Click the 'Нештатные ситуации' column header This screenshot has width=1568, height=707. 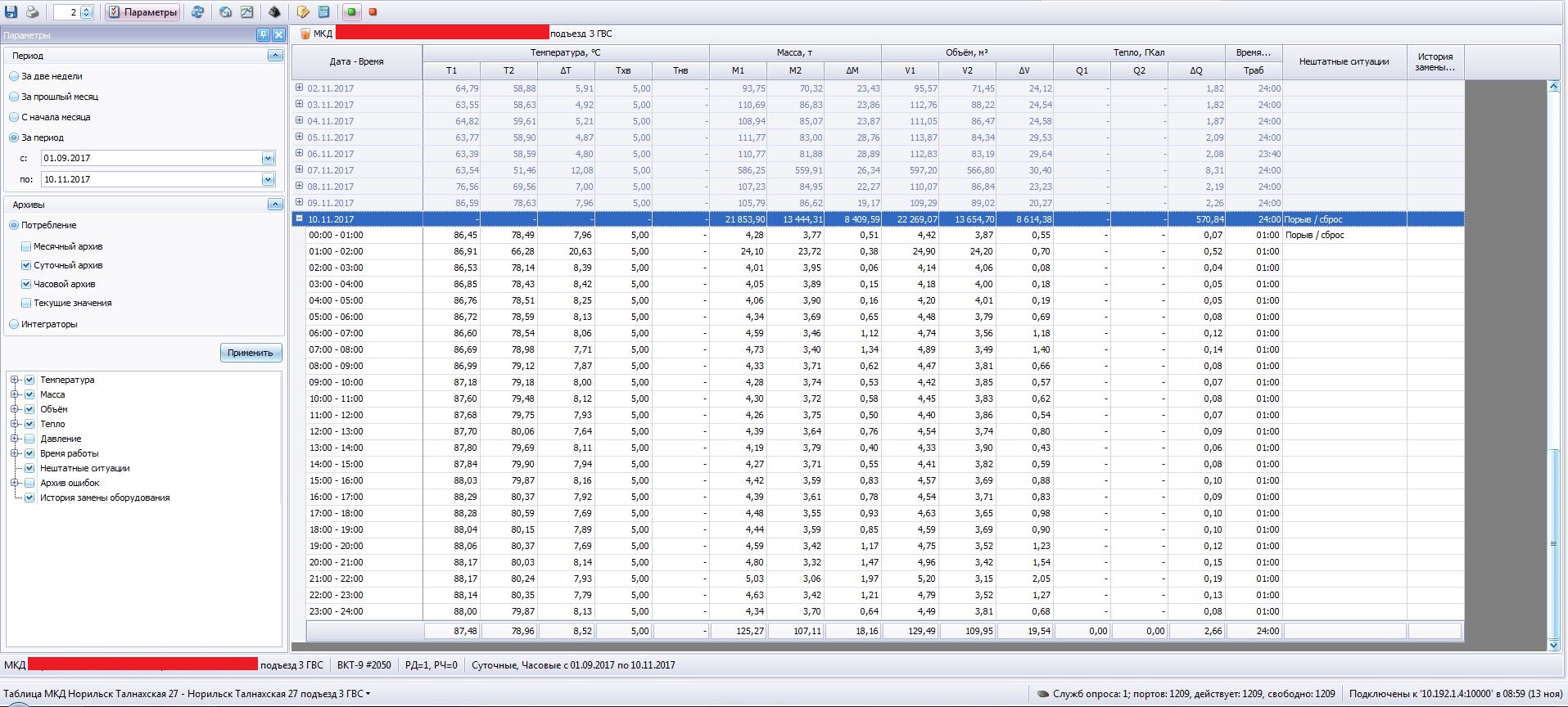click(1344, 61)
